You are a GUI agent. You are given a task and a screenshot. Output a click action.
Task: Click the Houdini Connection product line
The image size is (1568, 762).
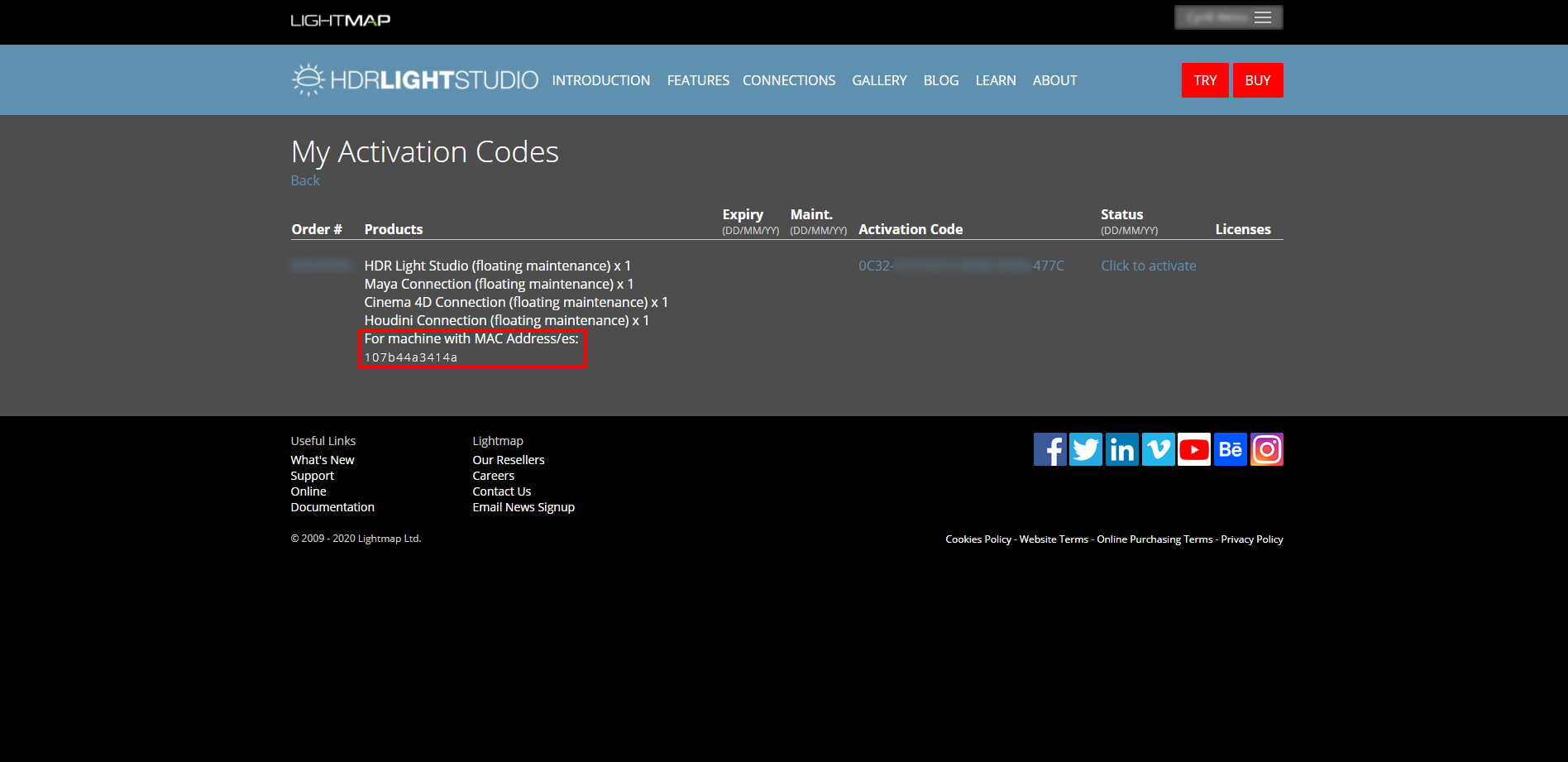click(x=507, y=320)
